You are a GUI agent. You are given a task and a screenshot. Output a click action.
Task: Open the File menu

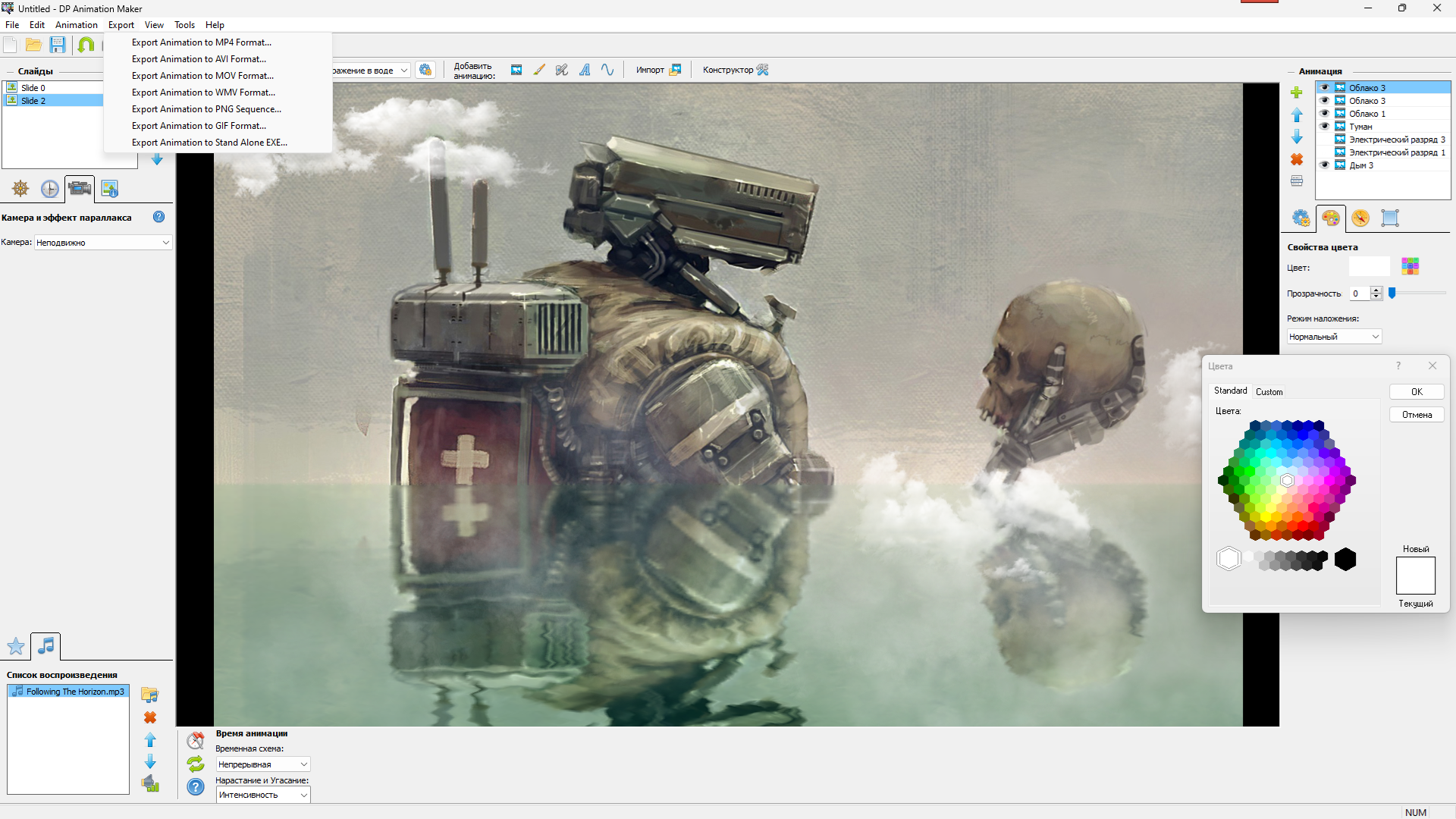(x=12, y=25)
